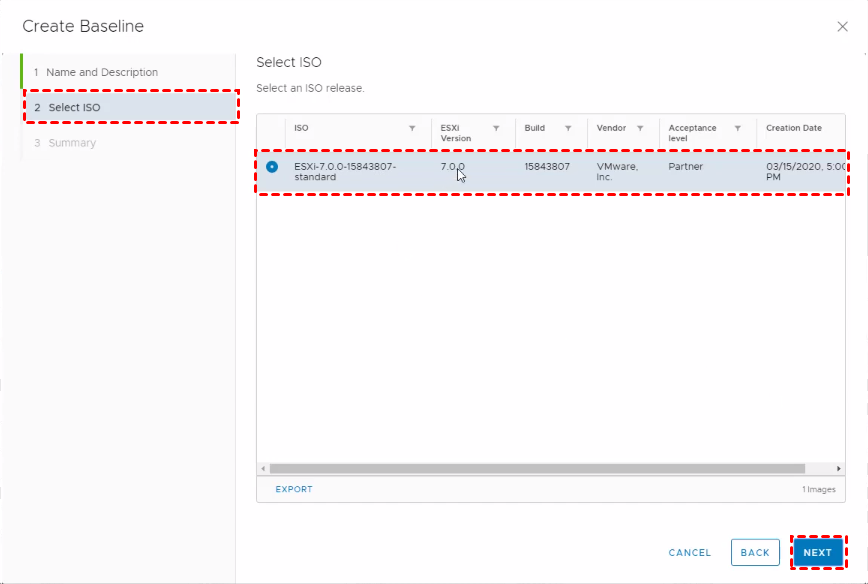Screen dimensions: 868x584
Task: Sort by the ISO column header
Action: pos(301,128)
